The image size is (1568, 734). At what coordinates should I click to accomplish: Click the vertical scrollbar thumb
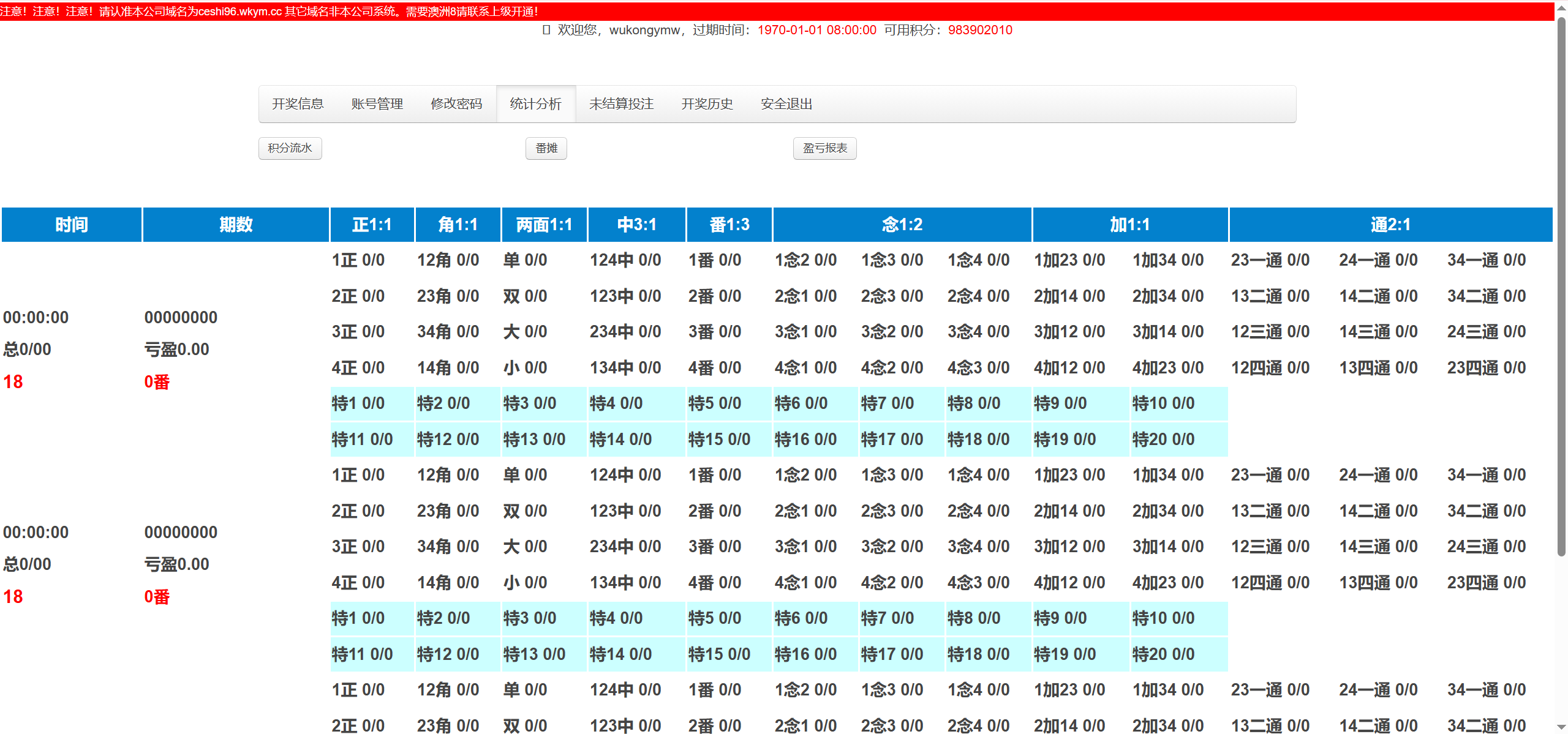pos(1561,288)
